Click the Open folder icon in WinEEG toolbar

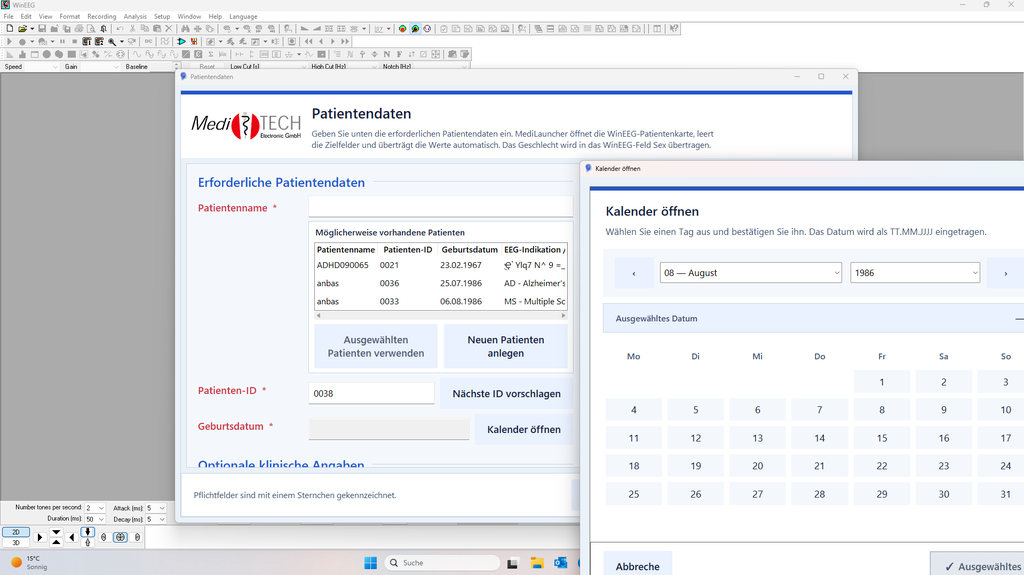pyautogui.click(x=22, y=28)
